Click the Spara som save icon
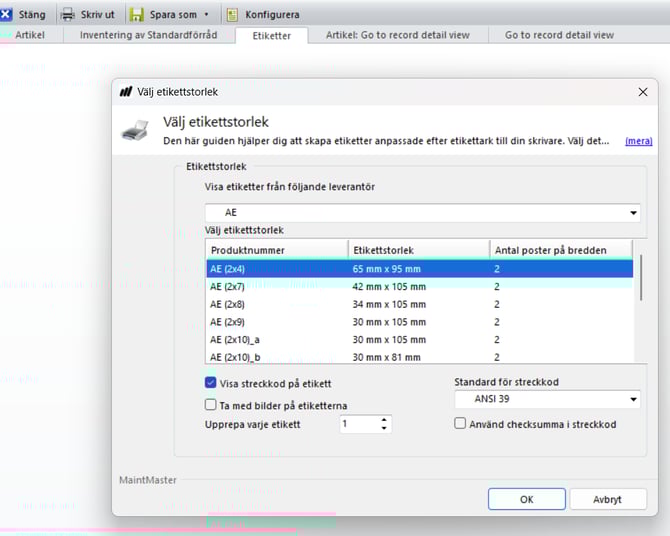This screenshot has width=670, height=536. point(136,15)
